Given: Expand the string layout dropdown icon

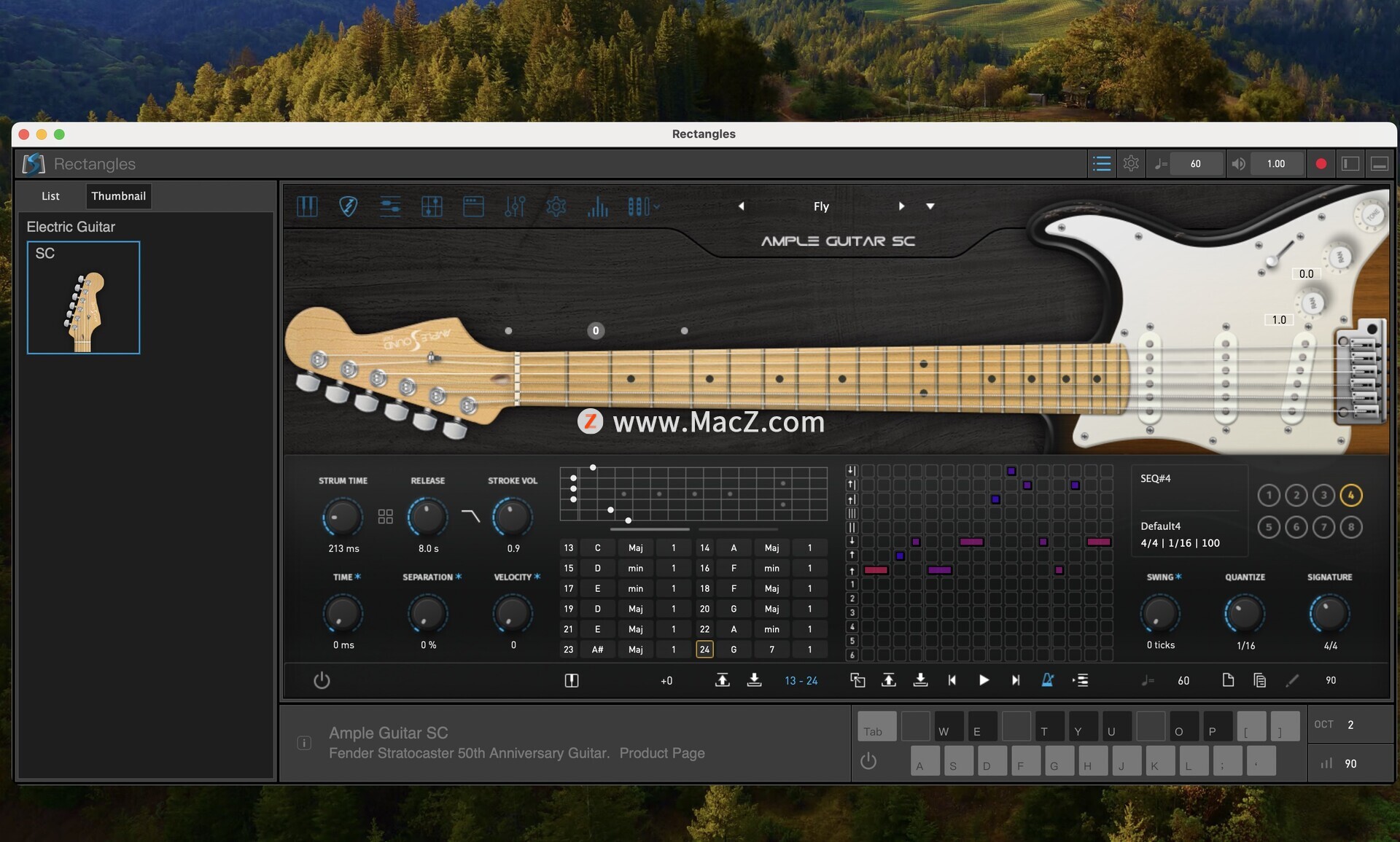Looking at the screenshot, I should click(644, 207).
